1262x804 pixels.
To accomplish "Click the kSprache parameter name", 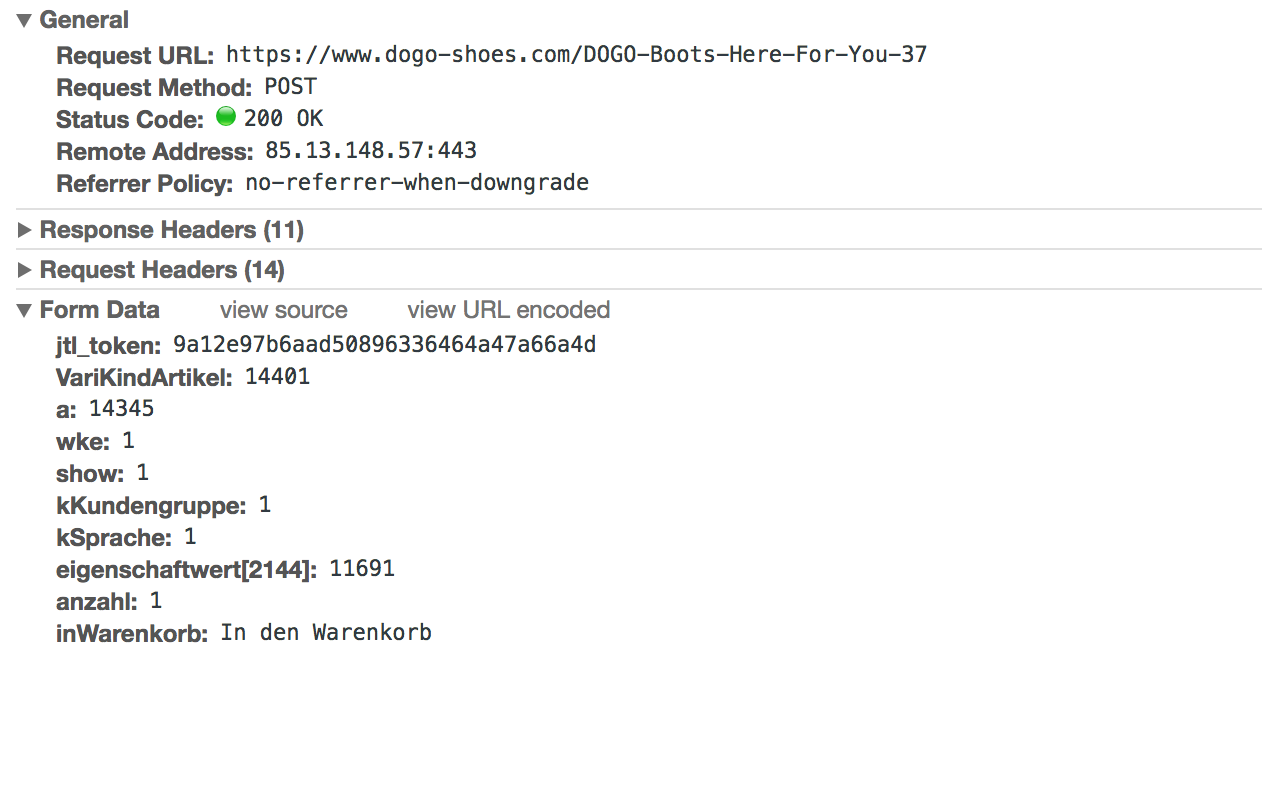I will coord(114,538).
